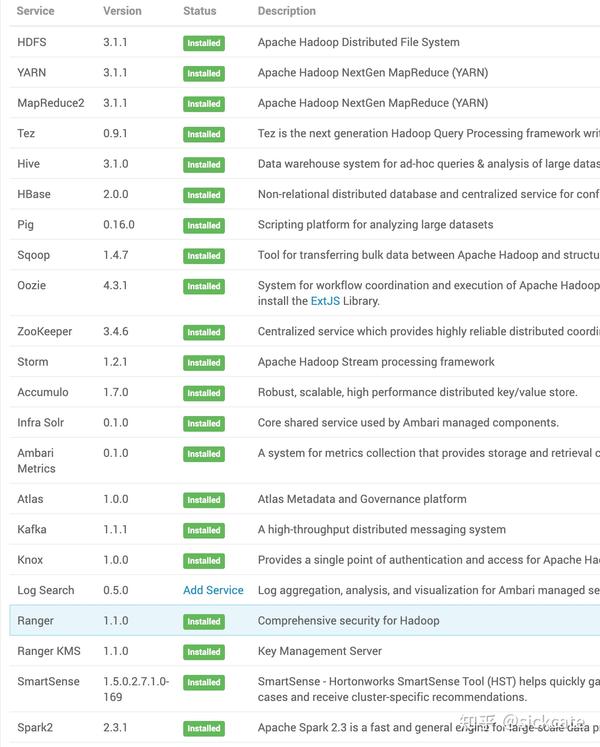Image resolution: width=600 pixels, height=747 pixels.
Task: Select the Knox service name
Action: click(30, 560)
